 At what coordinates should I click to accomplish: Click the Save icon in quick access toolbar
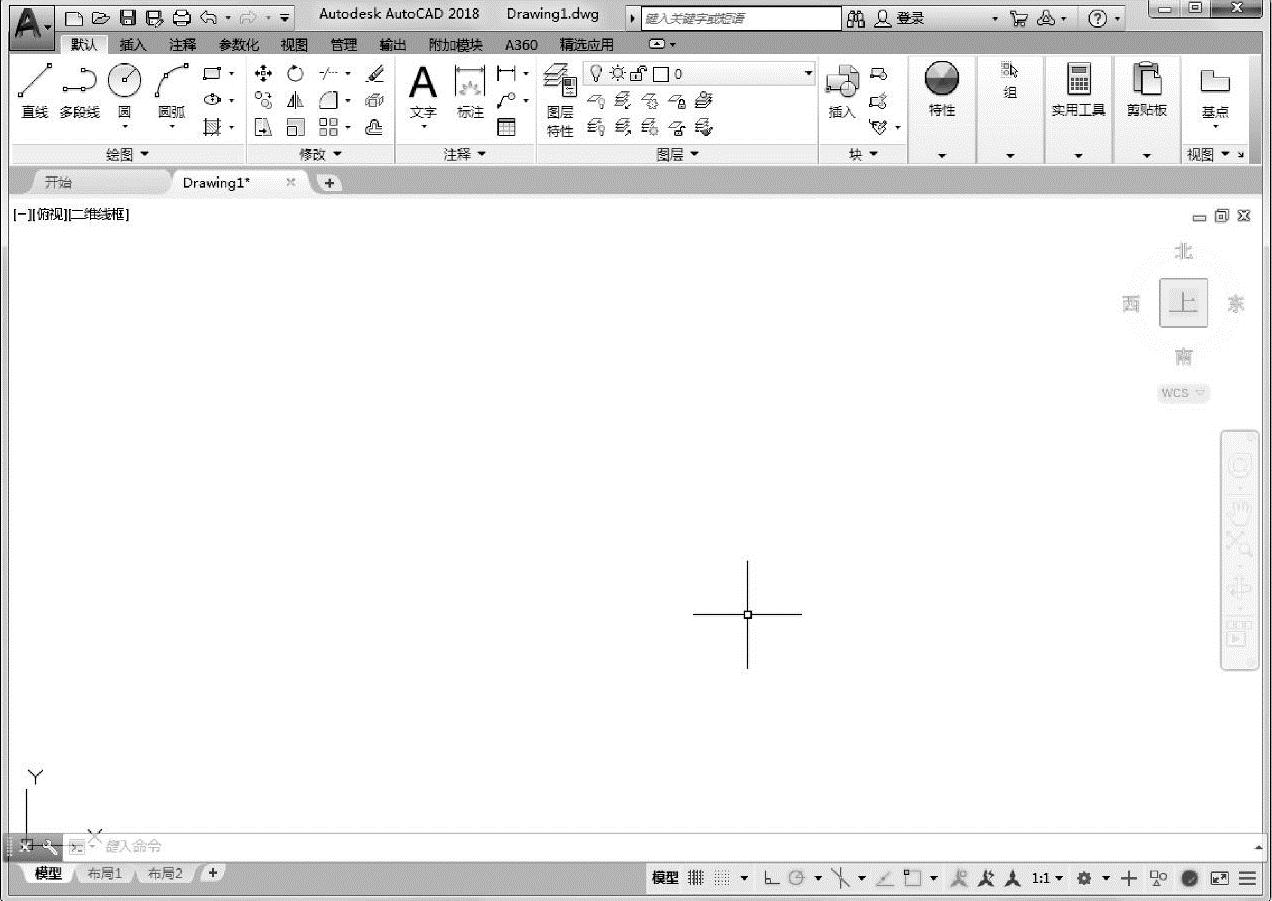pyautogui.click(x=128, y=18)
